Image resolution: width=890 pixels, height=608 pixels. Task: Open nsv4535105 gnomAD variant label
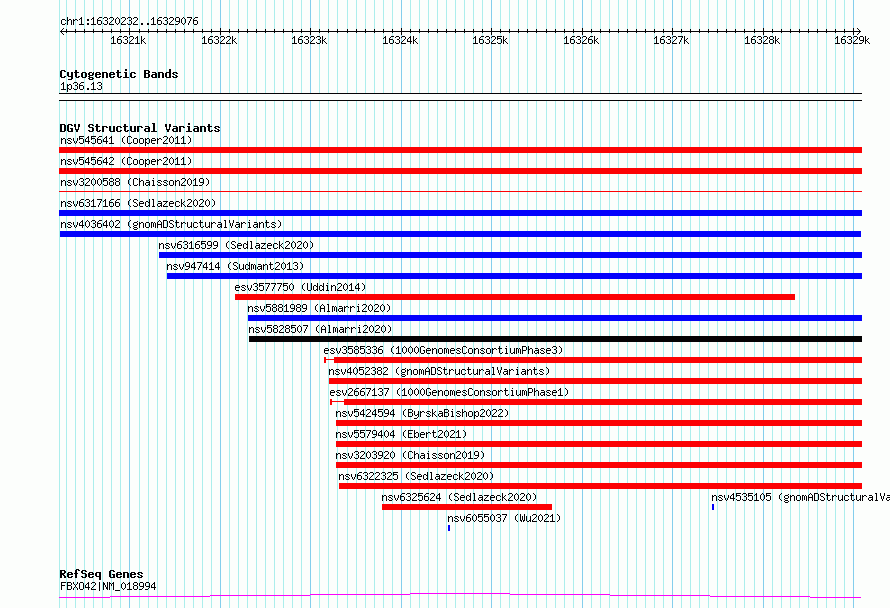pos(800,497)
